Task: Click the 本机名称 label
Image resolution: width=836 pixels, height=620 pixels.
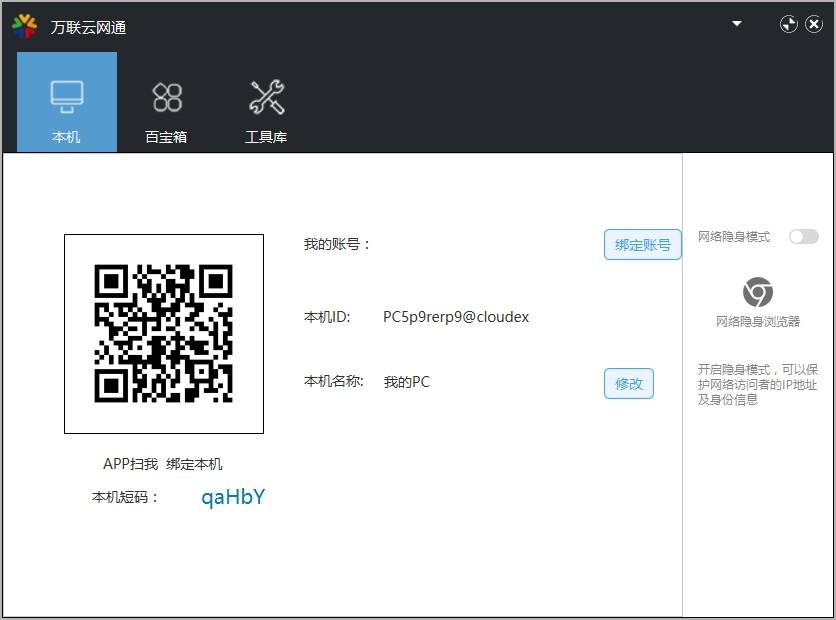Action: tap(334, 381)
